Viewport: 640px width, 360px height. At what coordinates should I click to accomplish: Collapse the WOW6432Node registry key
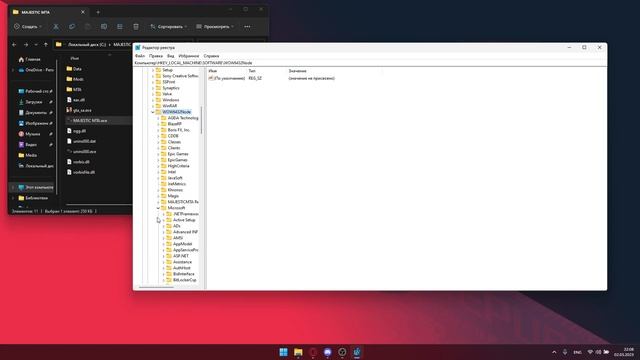pos(153,112)
